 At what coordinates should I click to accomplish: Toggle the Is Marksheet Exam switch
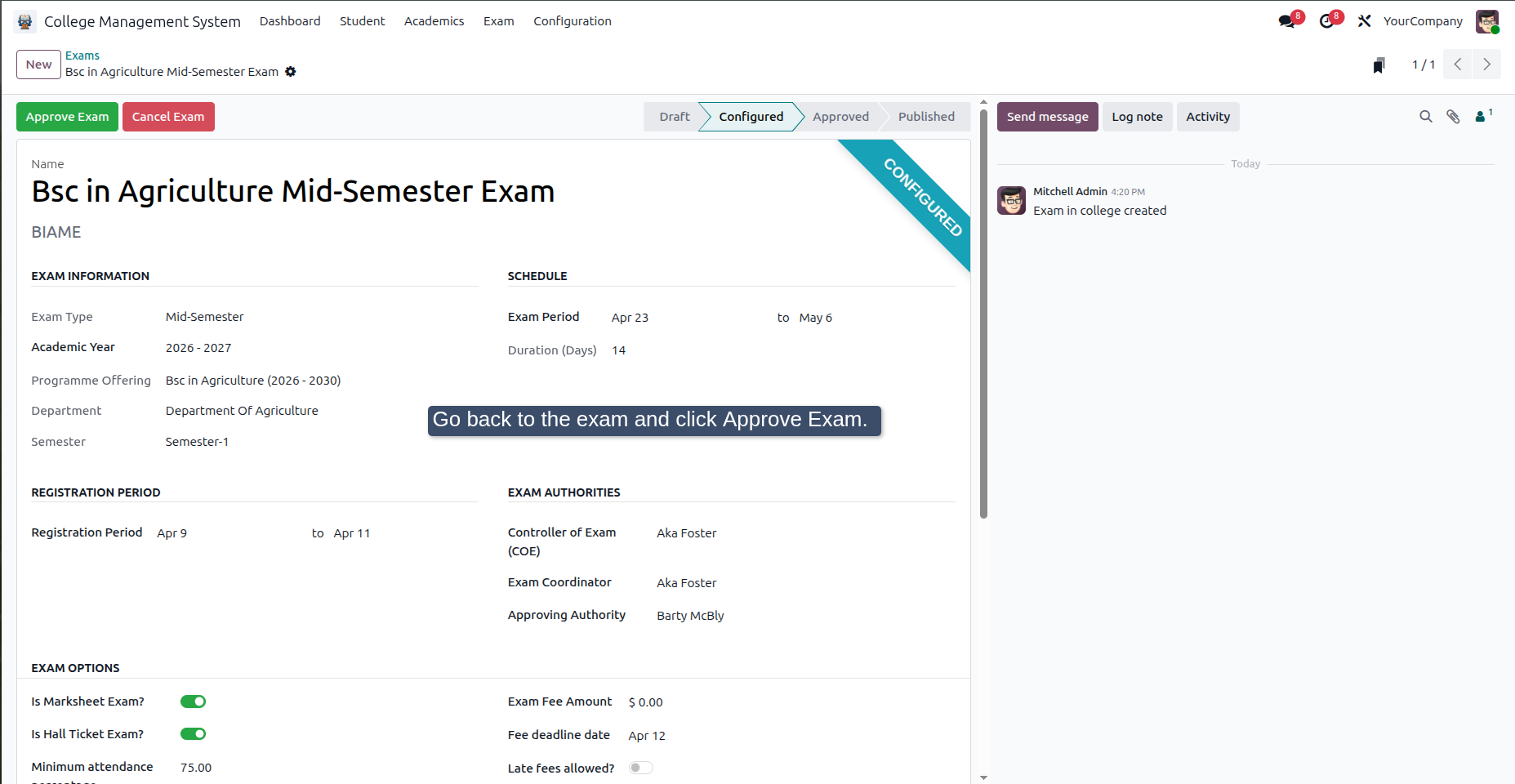194,702
